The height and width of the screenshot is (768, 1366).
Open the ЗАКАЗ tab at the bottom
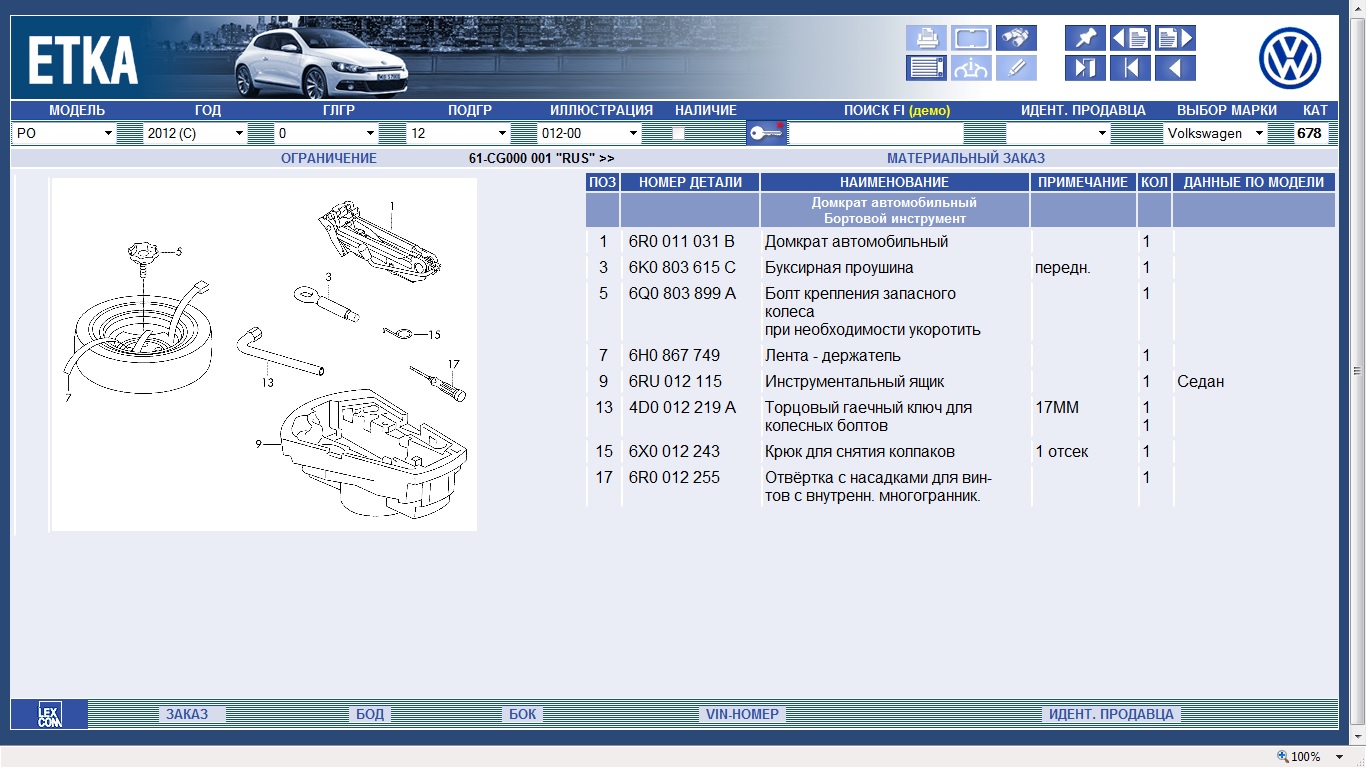pos(187,714)
